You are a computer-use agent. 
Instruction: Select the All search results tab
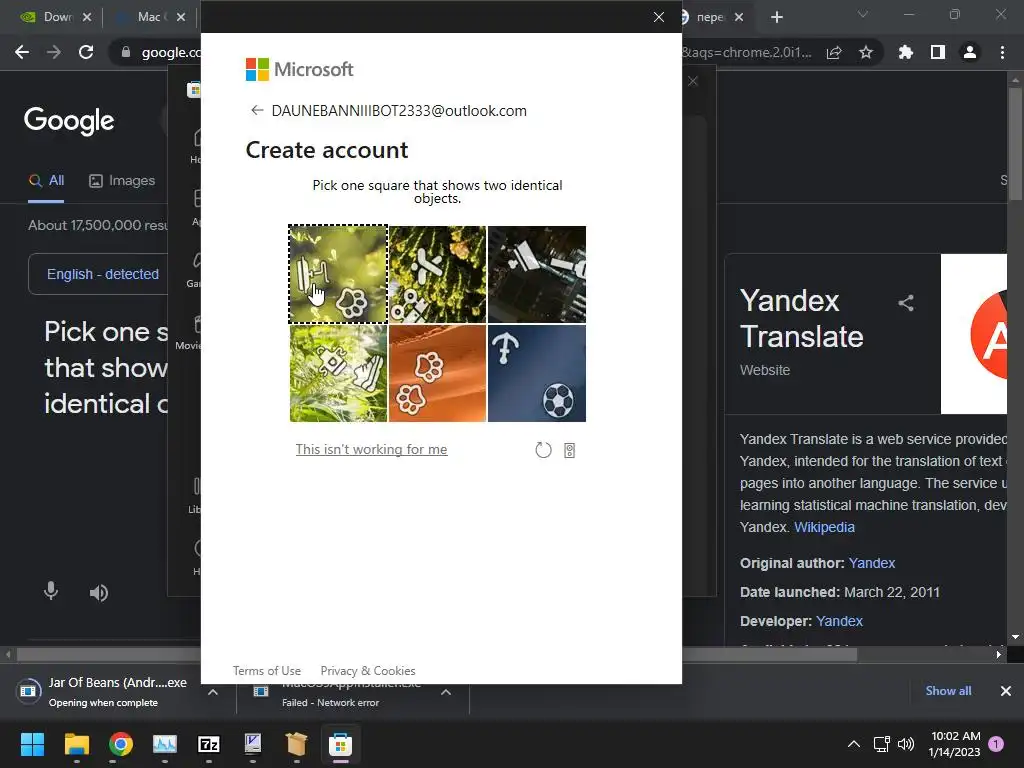(x=46, y=181)
